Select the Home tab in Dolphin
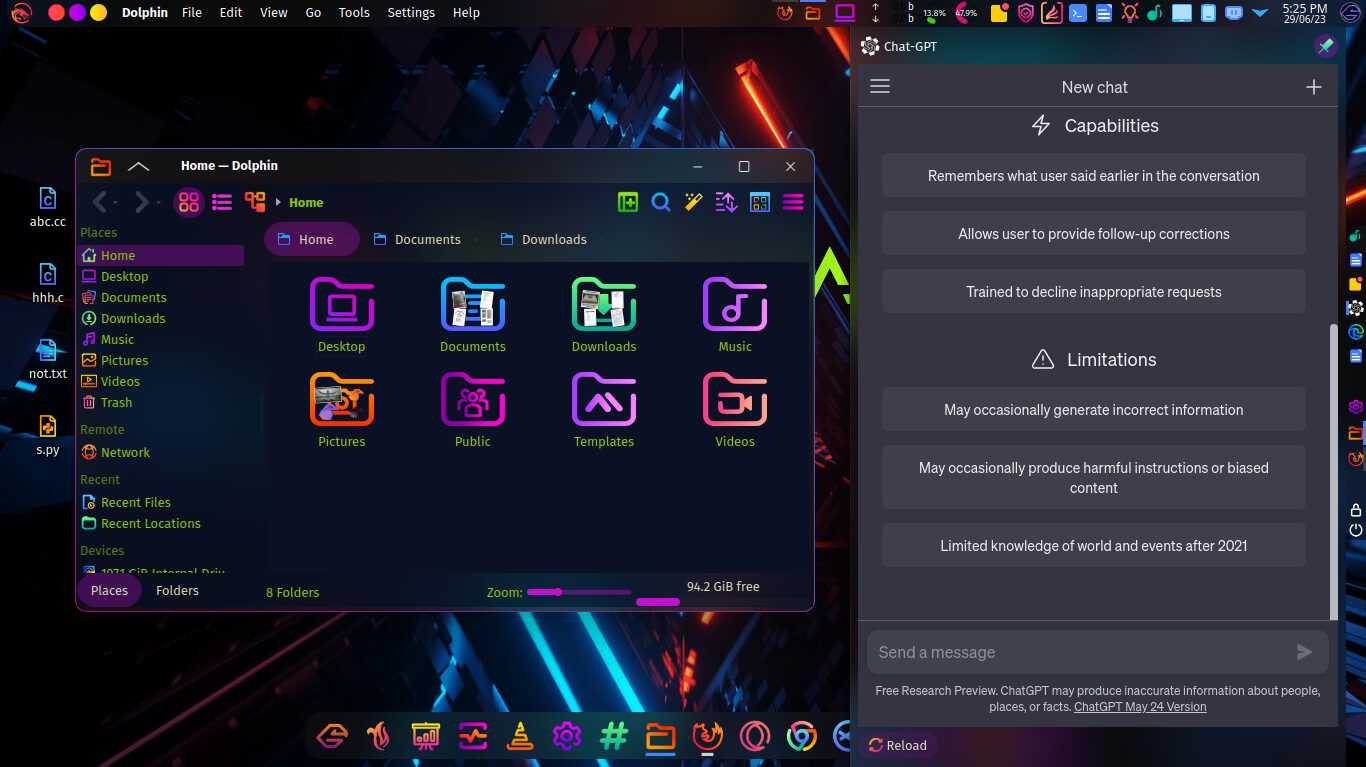Viewport: 1366px width, 767px height. (311, 240)
